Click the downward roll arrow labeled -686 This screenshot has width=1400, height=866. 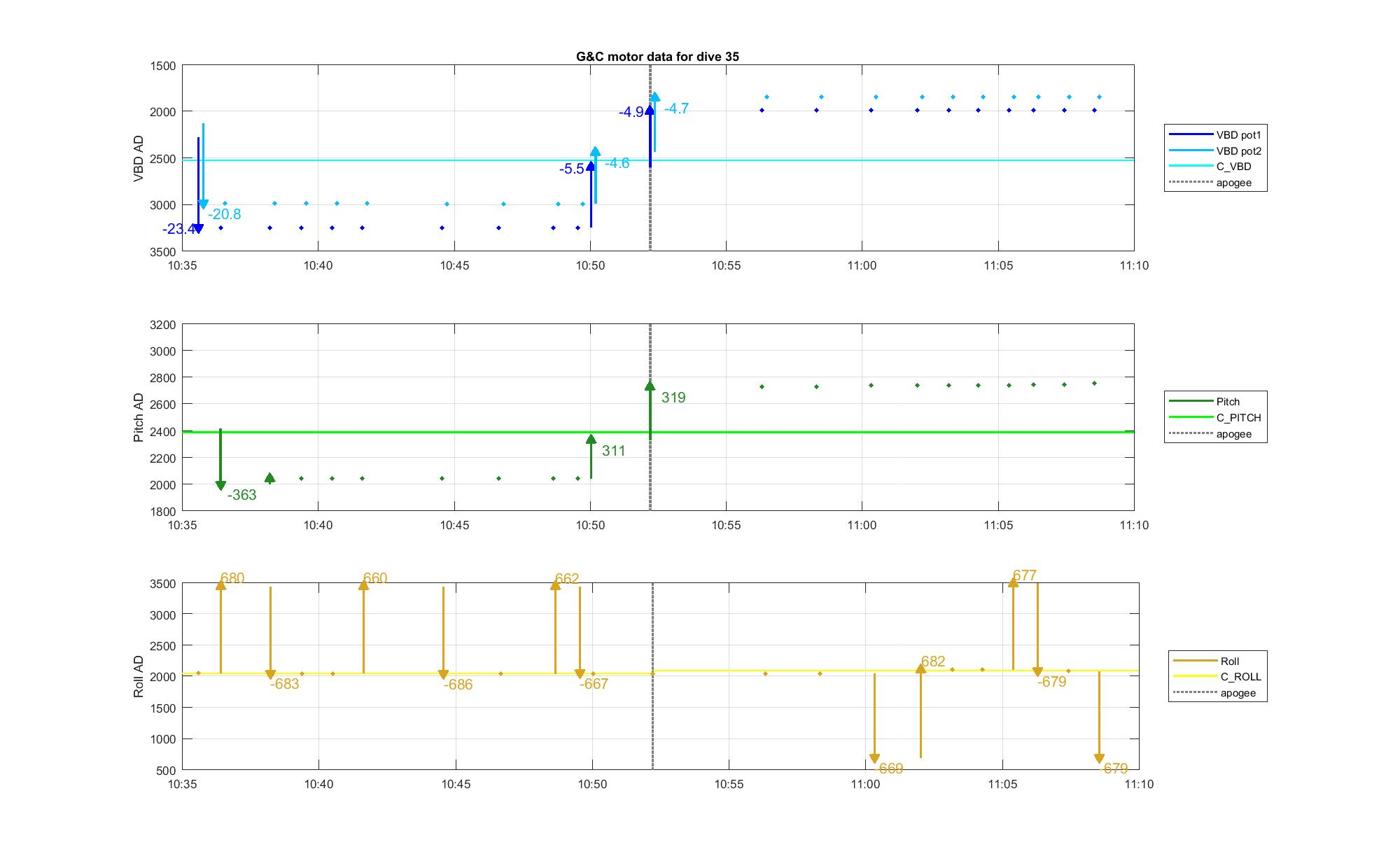coord(443,634)
